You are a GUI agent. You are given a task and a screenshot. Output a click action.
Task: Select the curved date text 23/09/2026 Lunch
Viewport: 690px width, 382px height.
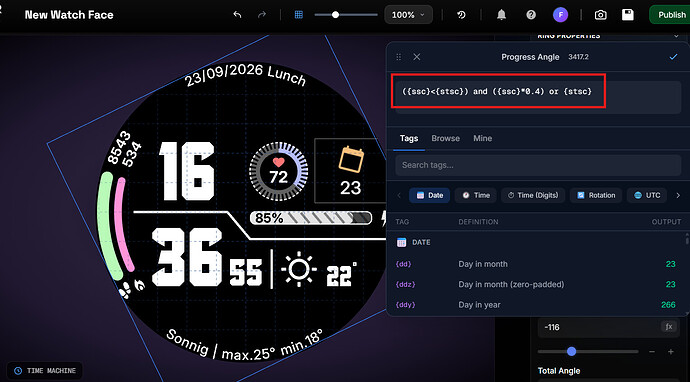point(245,75)
